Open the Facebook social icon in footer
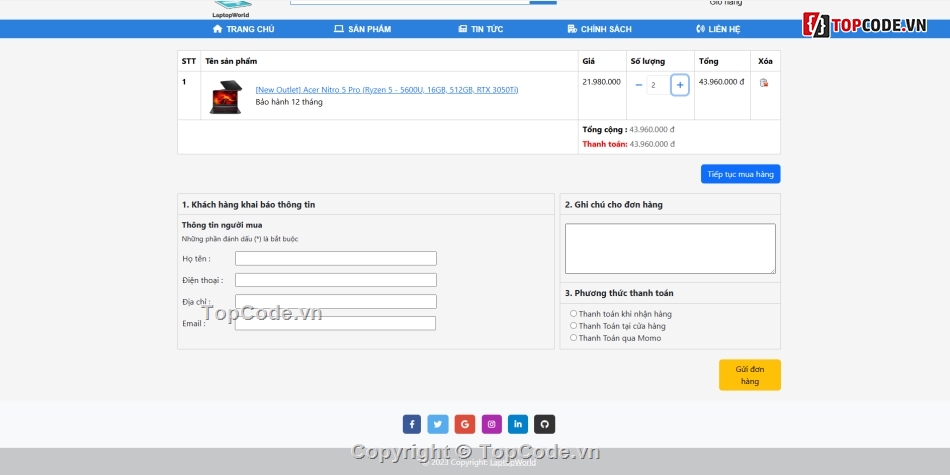The width and height of the screenshot is (950, 475). (x=411, y=424)
